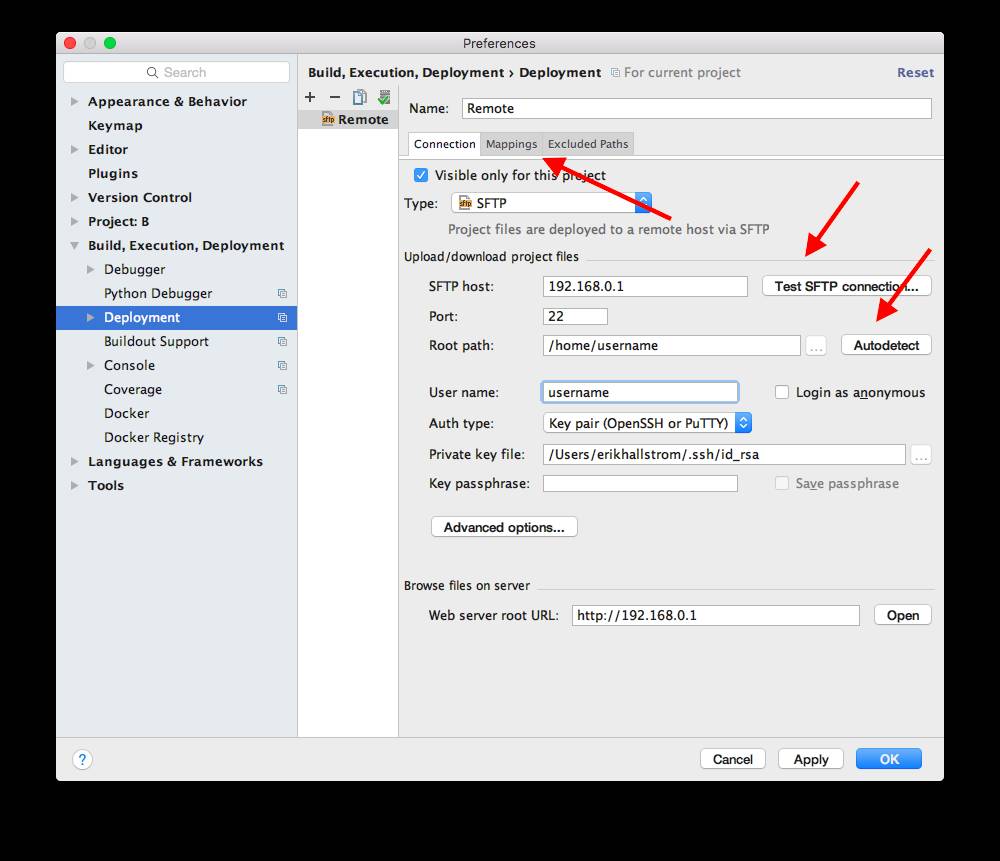
Task: Open Plugins settings
Action: (x=113, y=173)
